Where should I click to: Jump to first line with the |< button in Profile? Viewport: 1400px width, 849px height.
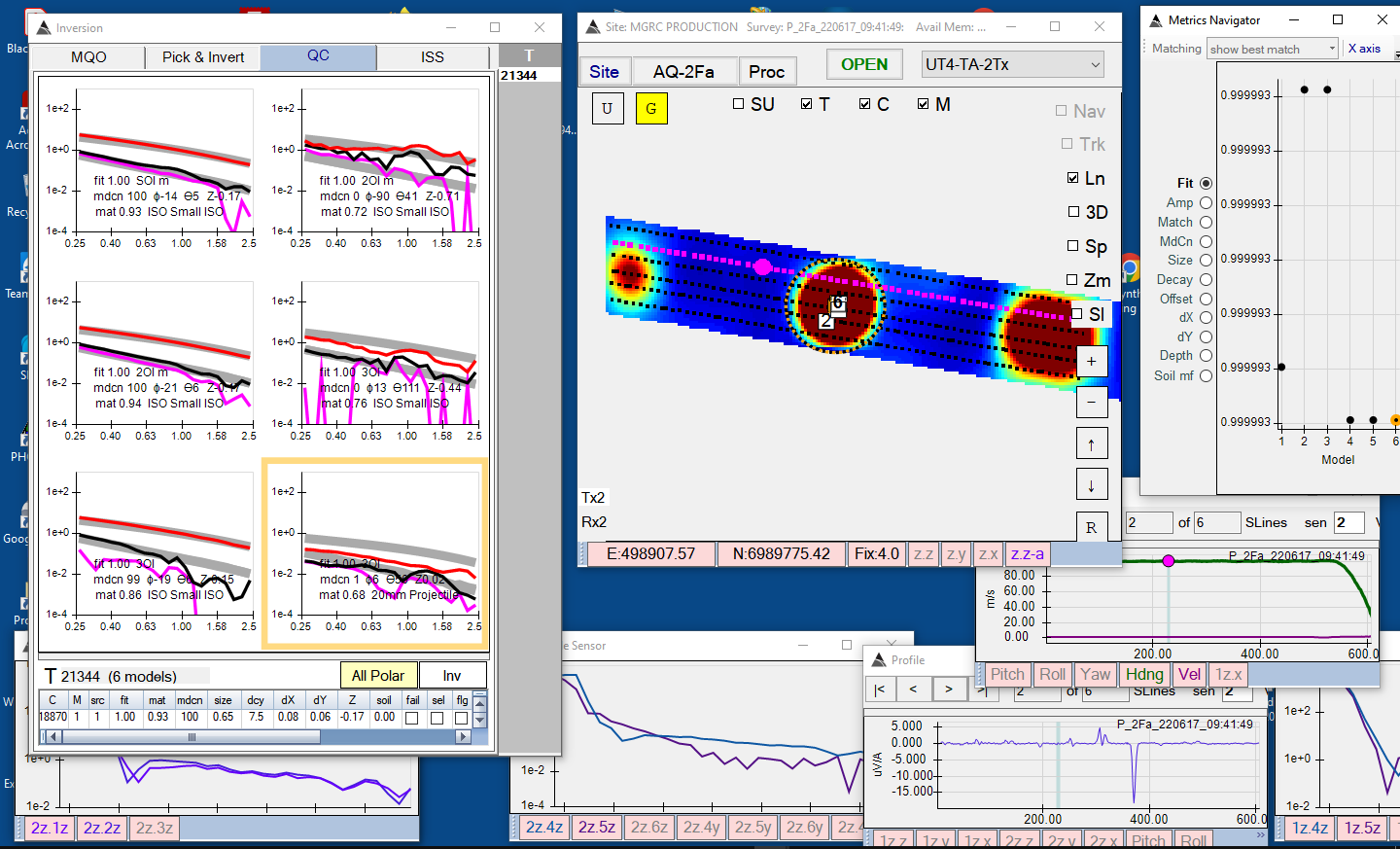click(880, 690)
